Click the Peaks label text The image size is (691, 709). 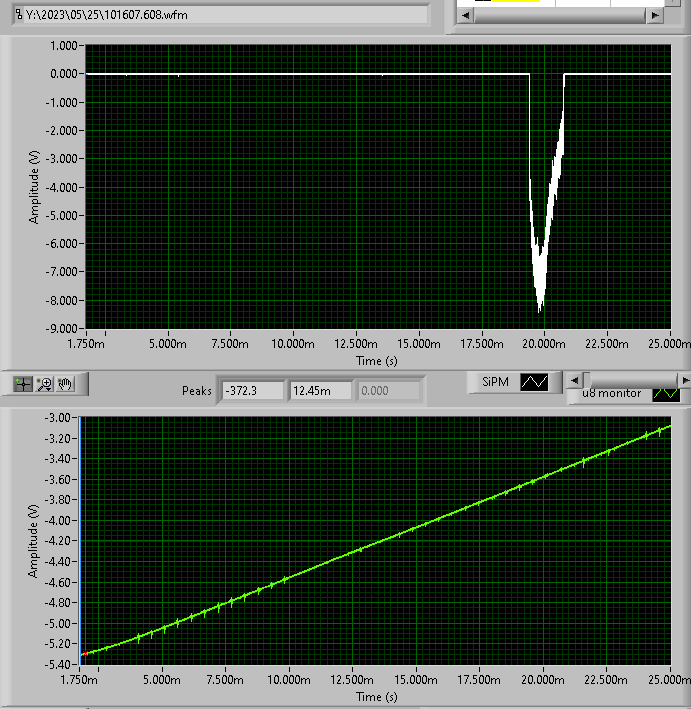coord(197,391)
